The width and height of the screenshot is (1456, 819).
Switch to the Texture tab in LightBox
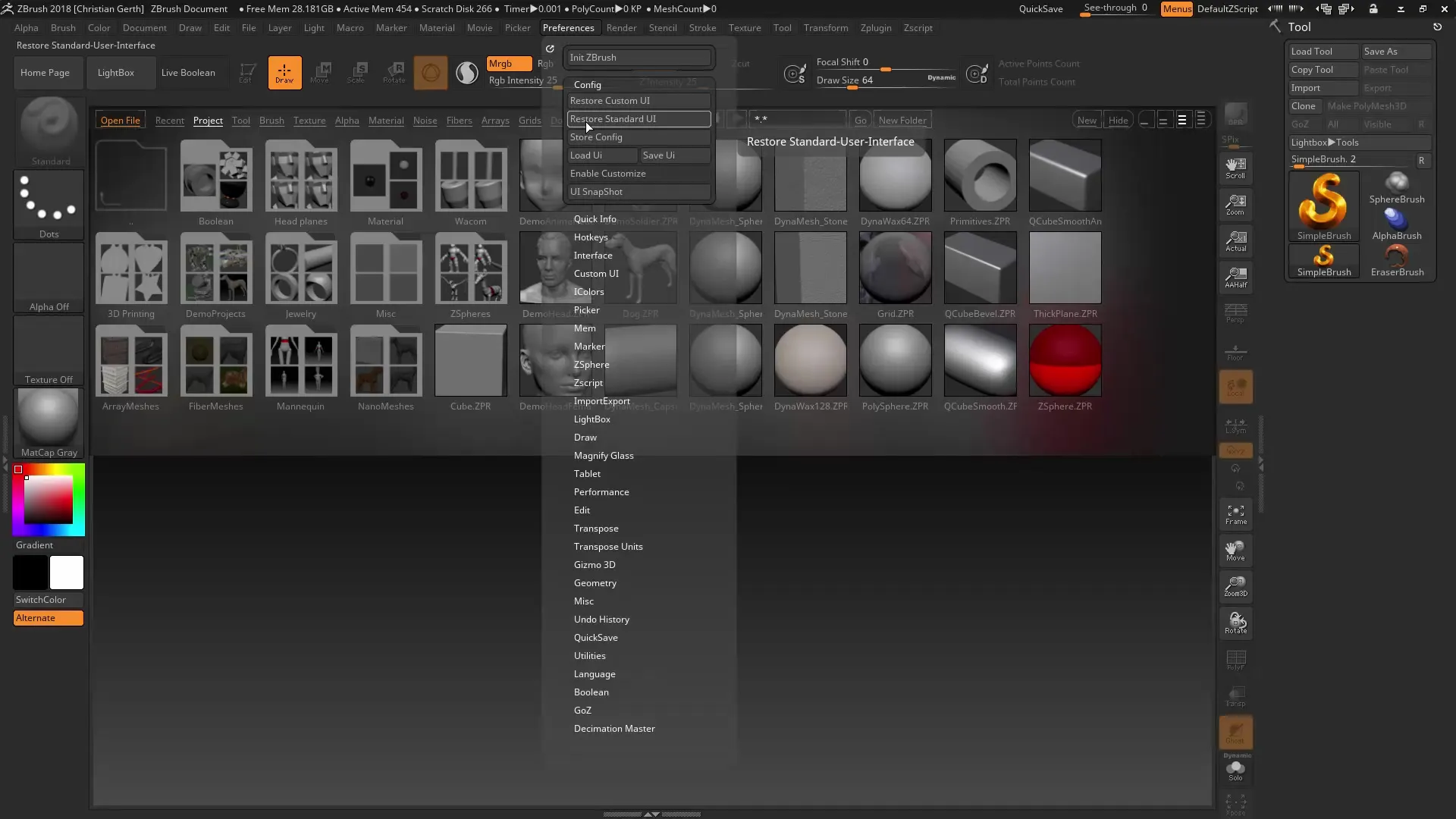point(309,121)
